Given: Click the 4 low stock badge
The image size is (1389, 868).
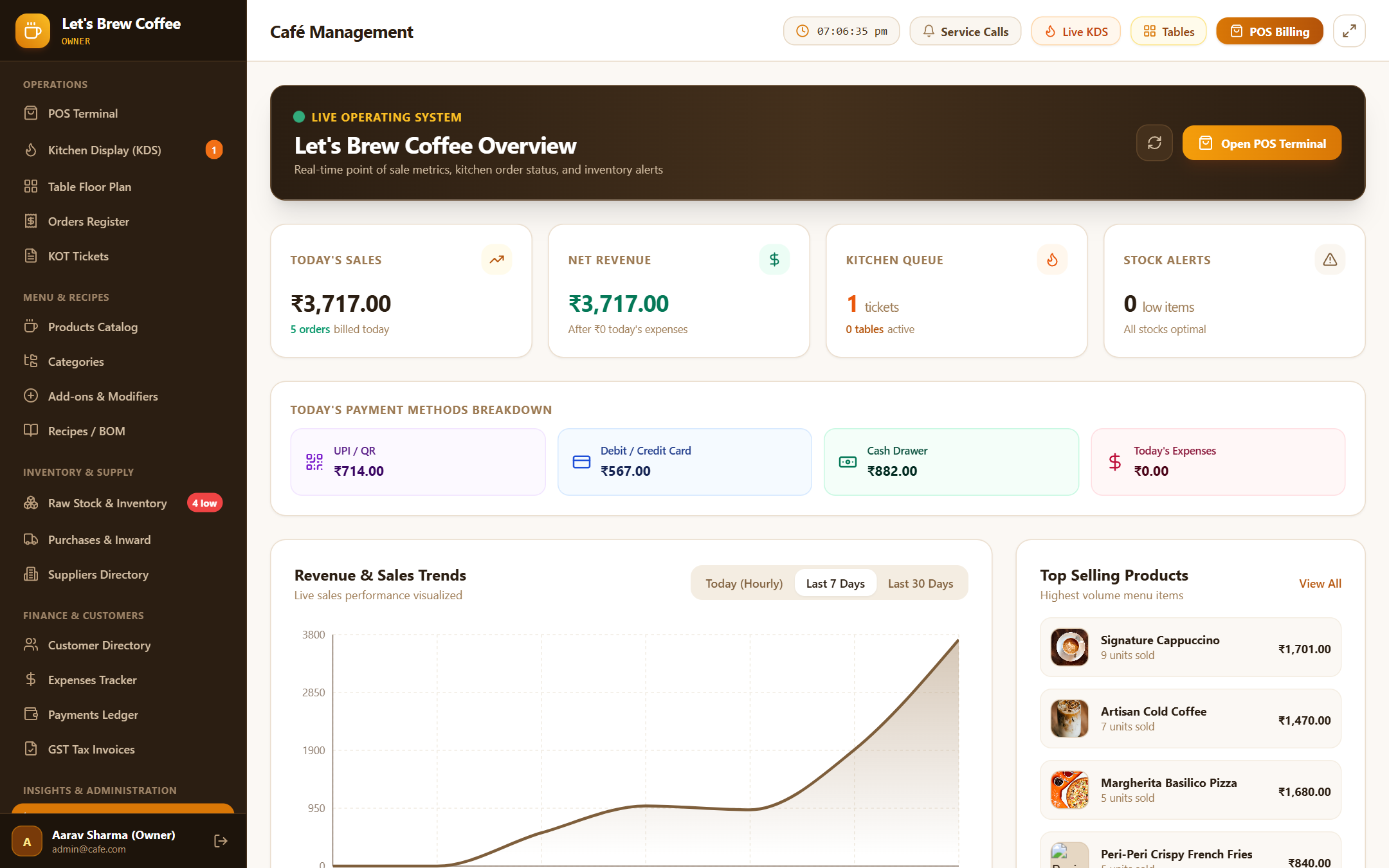Looking at the screenshot, I should coord(204,503).
